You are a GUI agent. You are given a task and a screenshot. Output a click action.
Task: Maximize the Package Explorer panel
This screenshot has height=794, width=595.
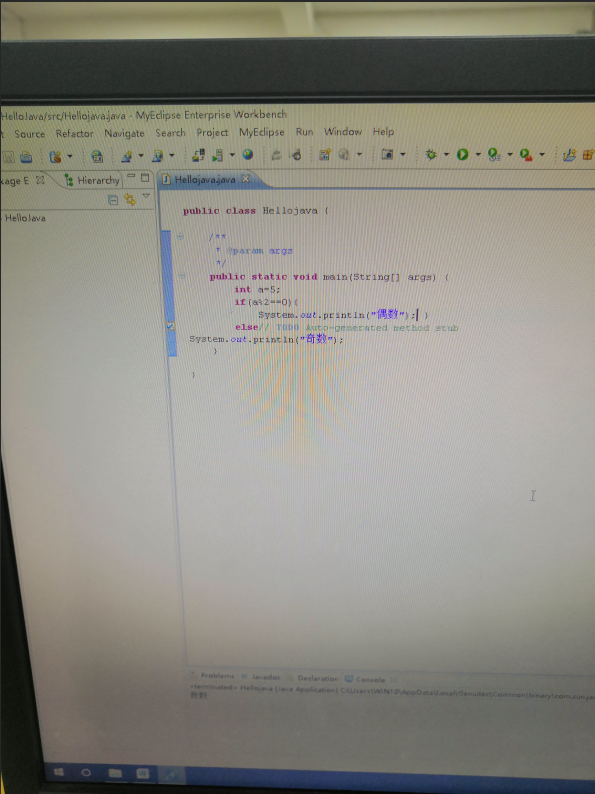pos(145,177)
